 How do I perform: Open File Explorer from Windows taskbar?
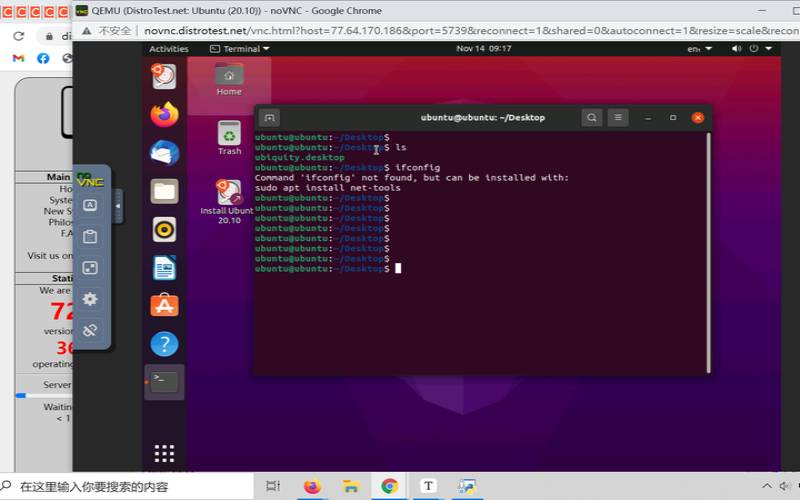(x=351, y=486)
